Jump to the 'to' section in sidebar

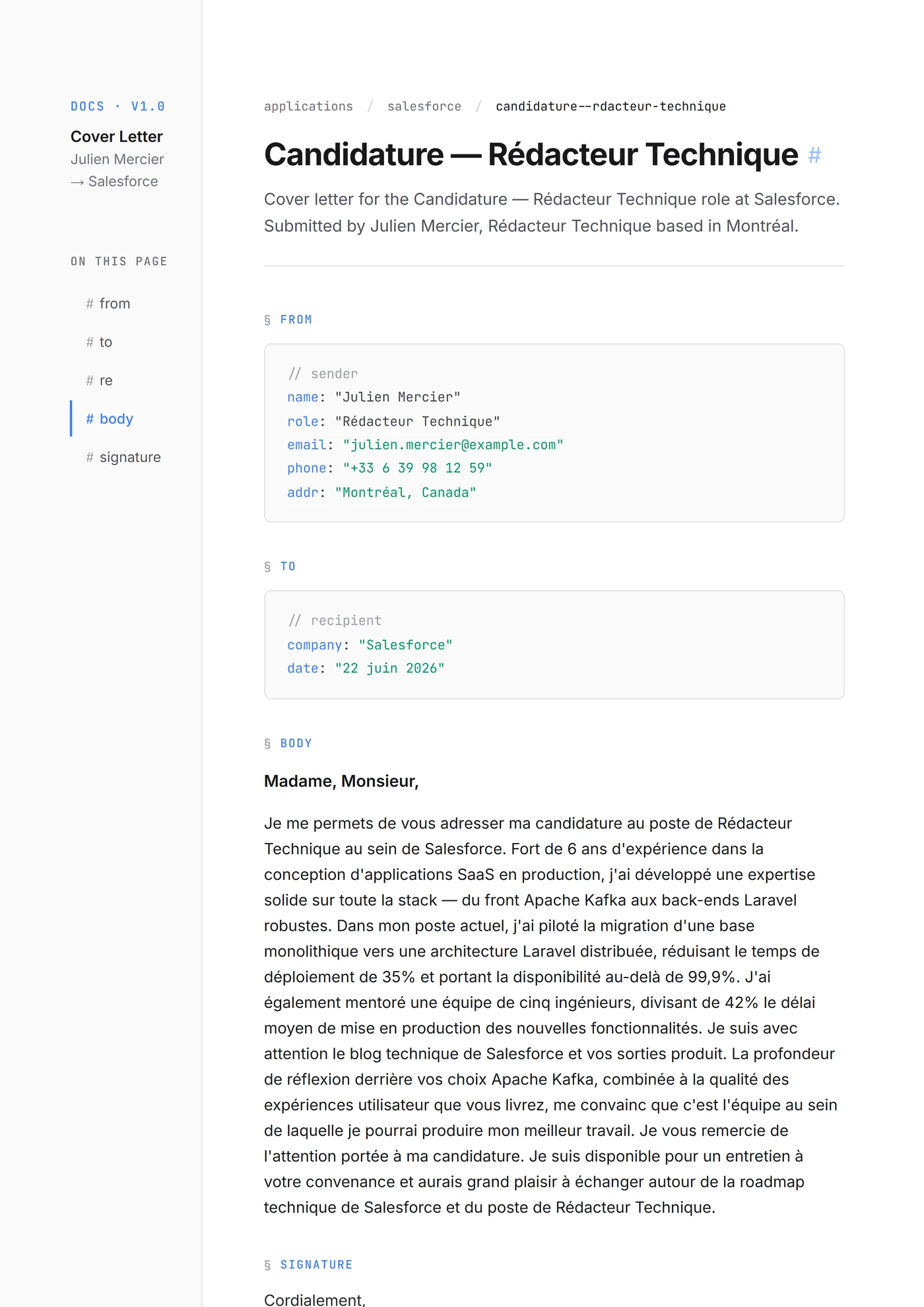[99, 342]
